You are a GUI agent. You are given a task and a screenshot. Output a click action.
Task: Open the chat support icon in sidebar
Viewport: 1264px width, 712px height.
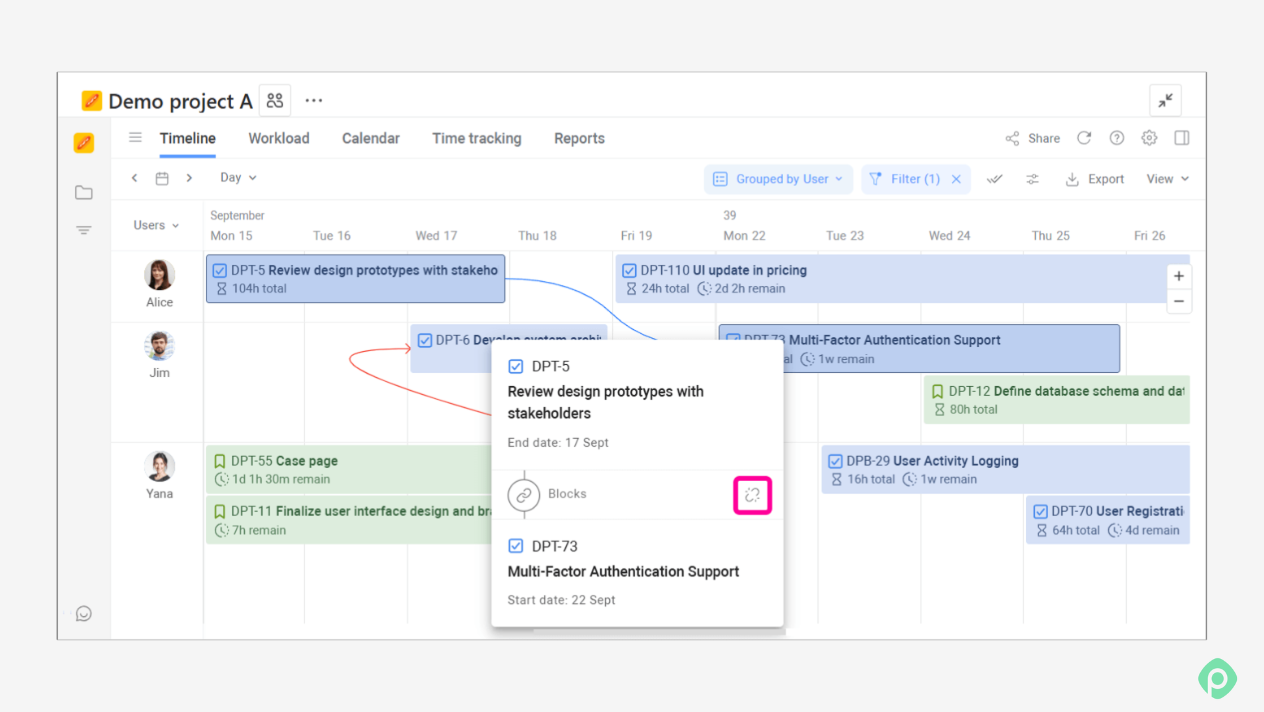click(84, 613)
